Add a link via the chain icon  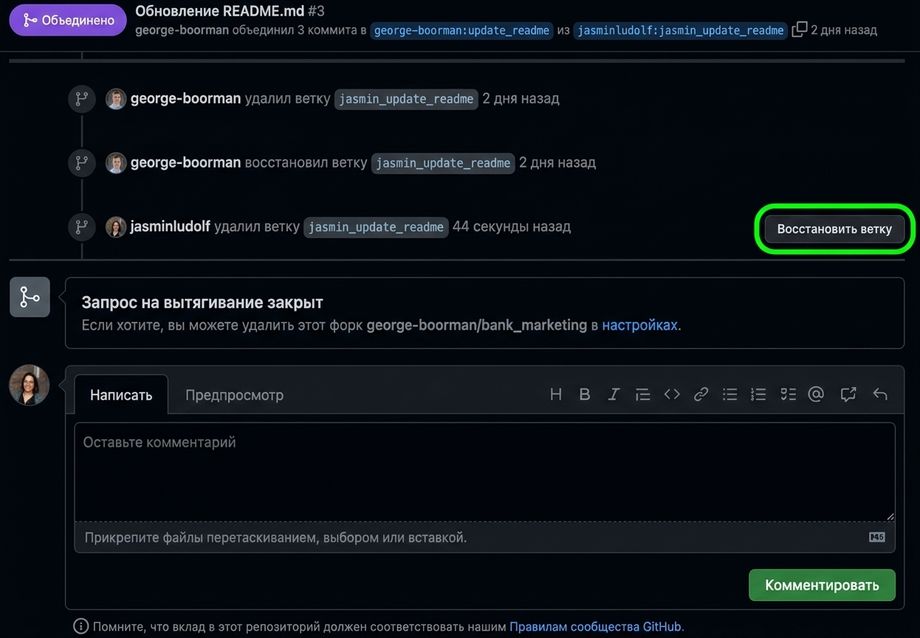tap(701, 394)
